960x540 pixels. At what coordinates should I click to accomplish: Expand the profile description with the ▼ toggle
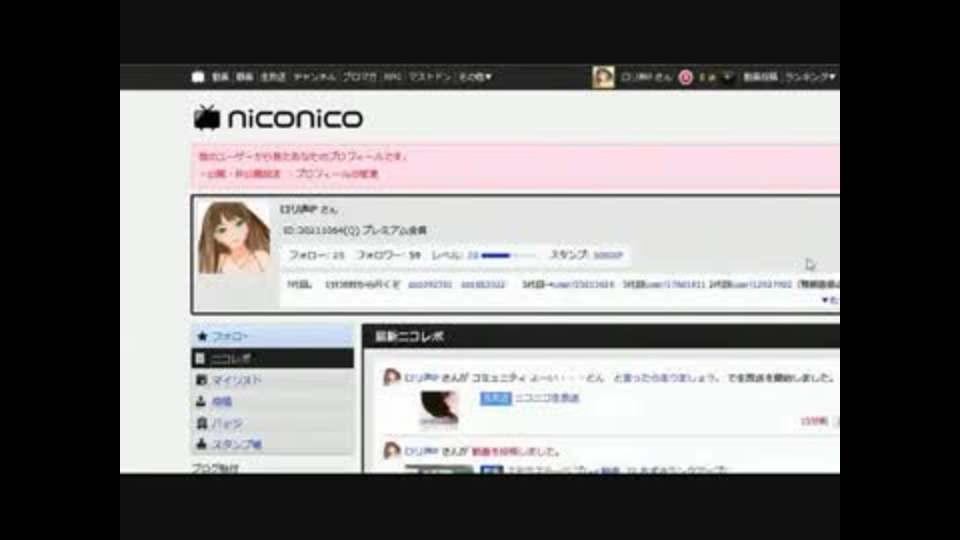pyautogui.click(x=830, y=300)
